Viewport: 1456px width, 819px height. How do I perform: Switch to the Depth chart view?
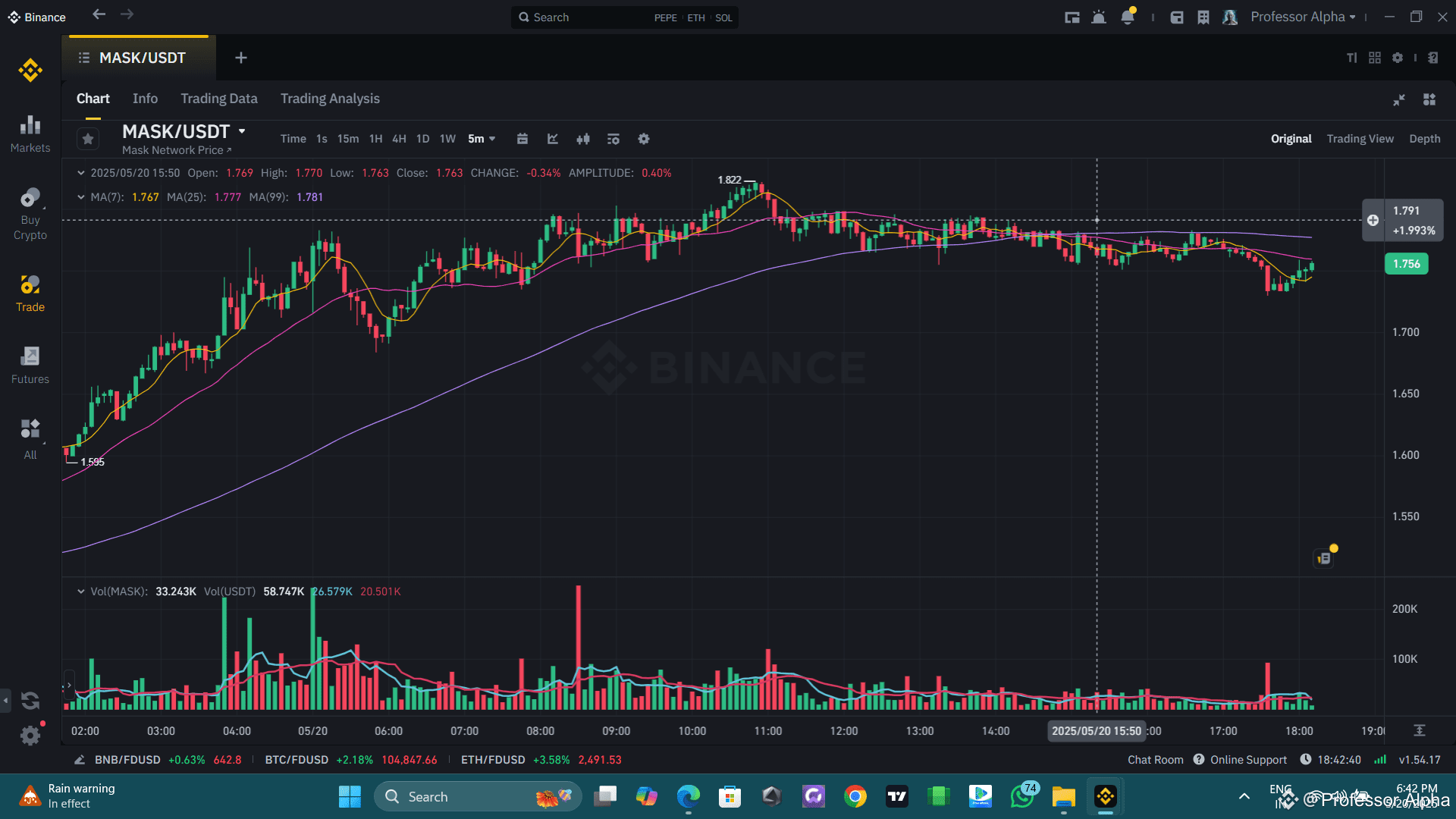[1425, 139]
